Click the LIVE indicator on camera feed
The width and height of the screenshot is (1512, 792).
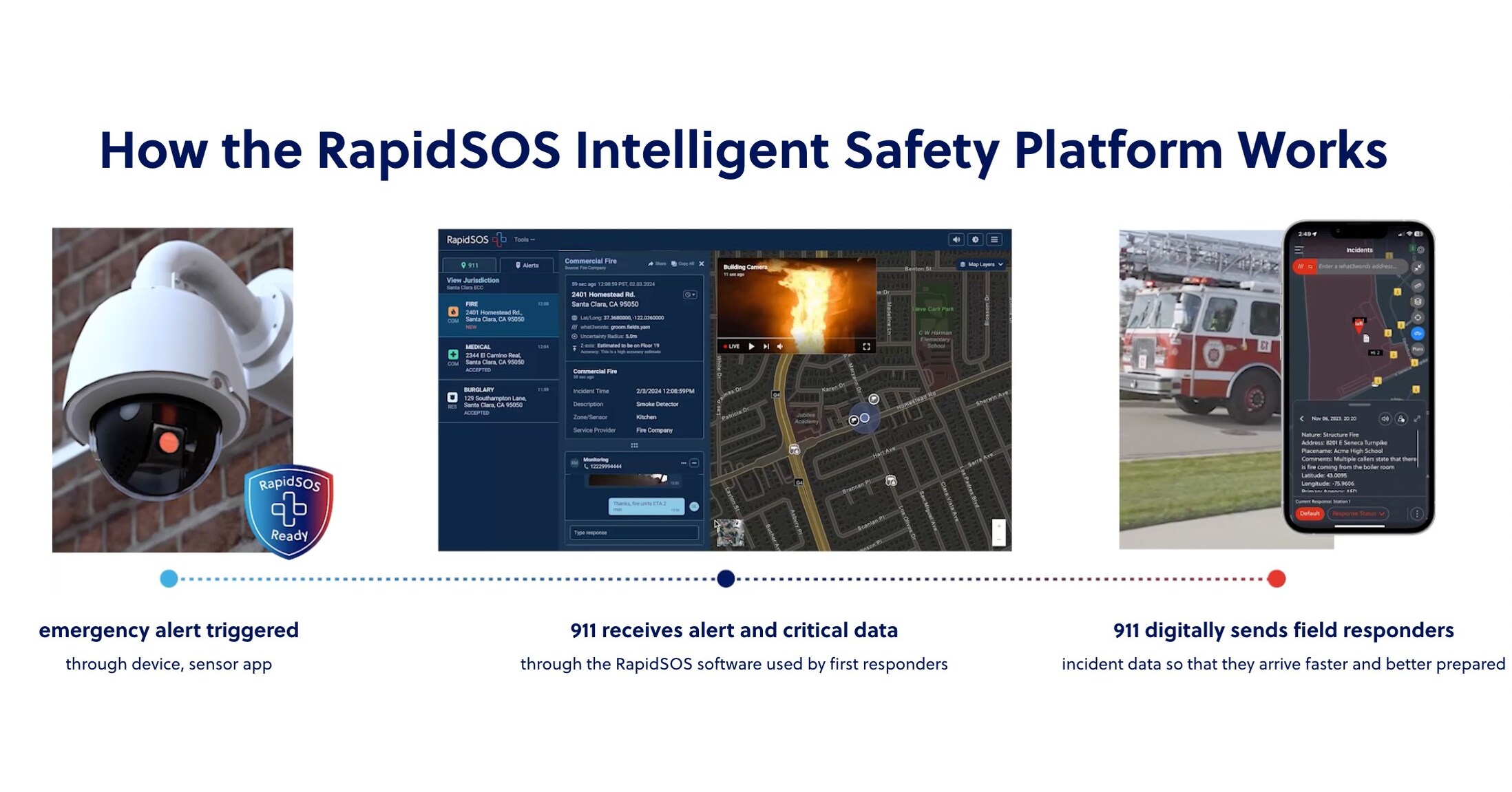pyautogui.click(x=731, y=347)
